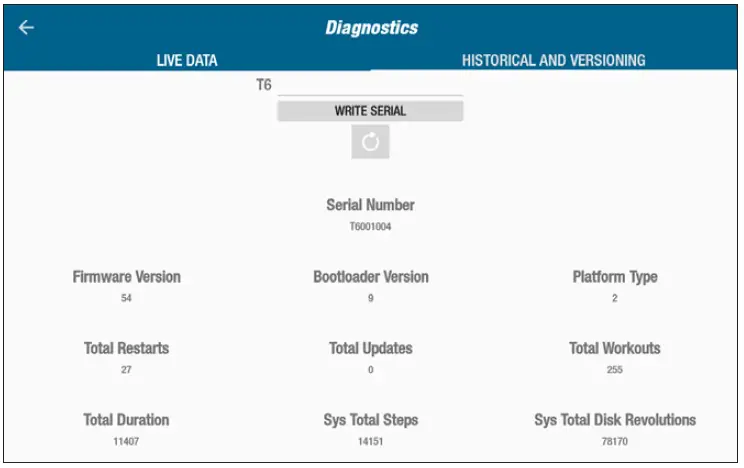The image size is (744, 468).
Task: Click serial value T6001004
Action: click(370, 227)
